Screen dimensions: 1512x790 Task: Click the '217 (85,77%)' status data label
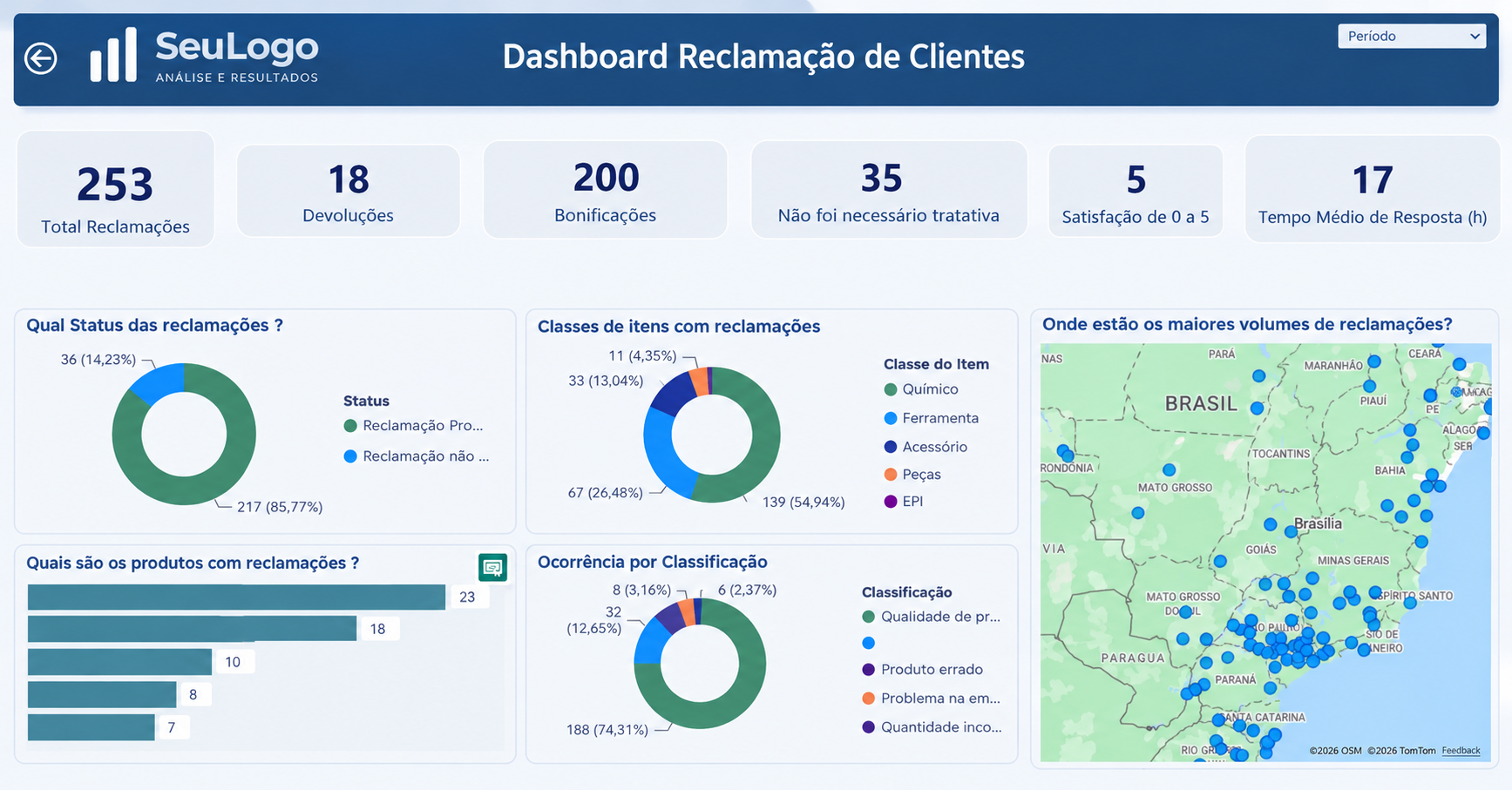pyautogui.click(x=280, y=507)
